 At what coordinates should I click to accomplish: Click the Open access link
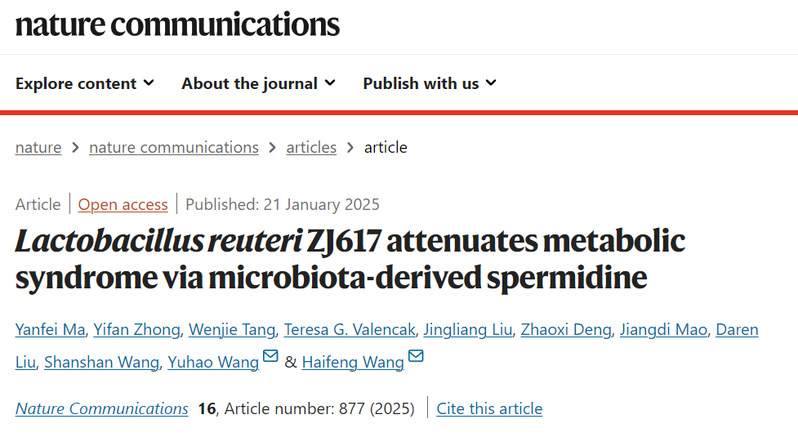point(123,204)
